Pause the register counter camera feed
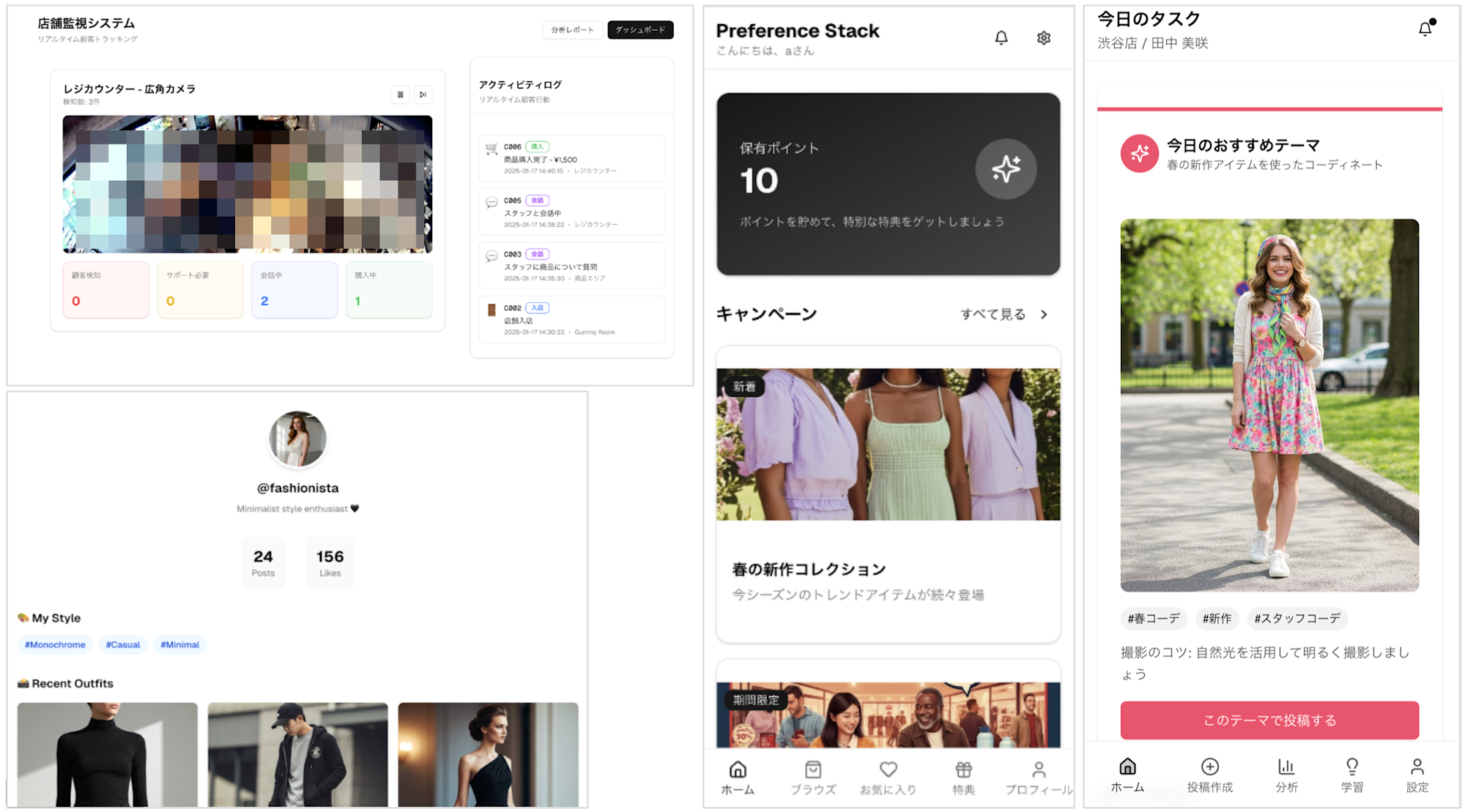The height and width of the screenshot is (812, 1465). pyautogui.click(x=400, y=94)
